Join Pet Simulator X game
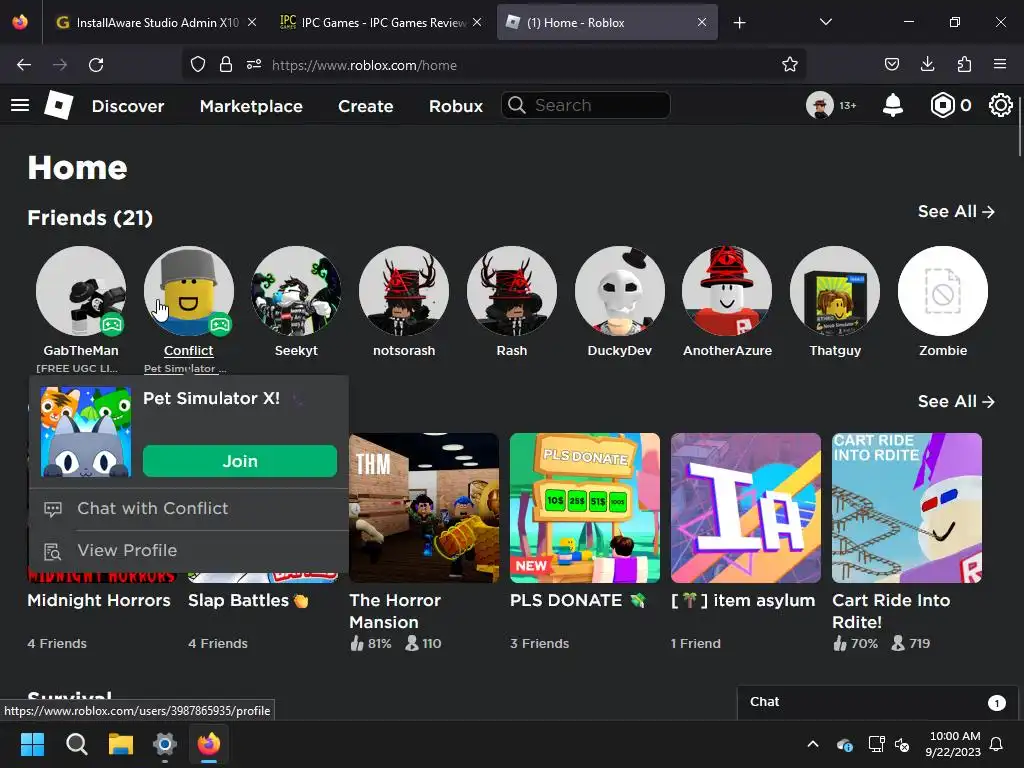Image resolution: width=1024 pixels, height=768 pixels. tap(240, 461)
